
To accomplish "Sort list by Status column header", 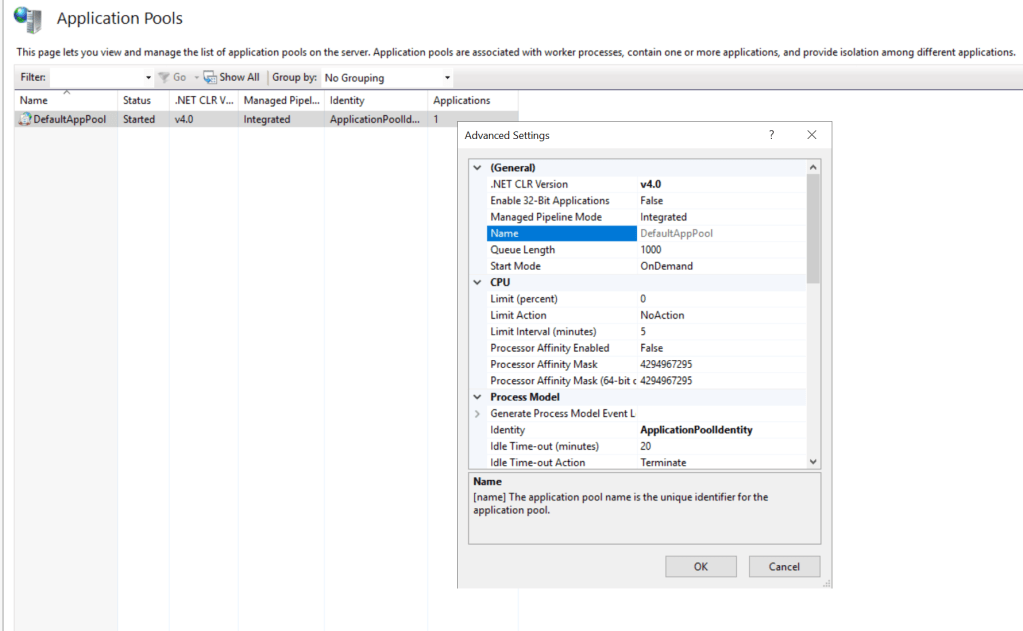I will [137, 100].
